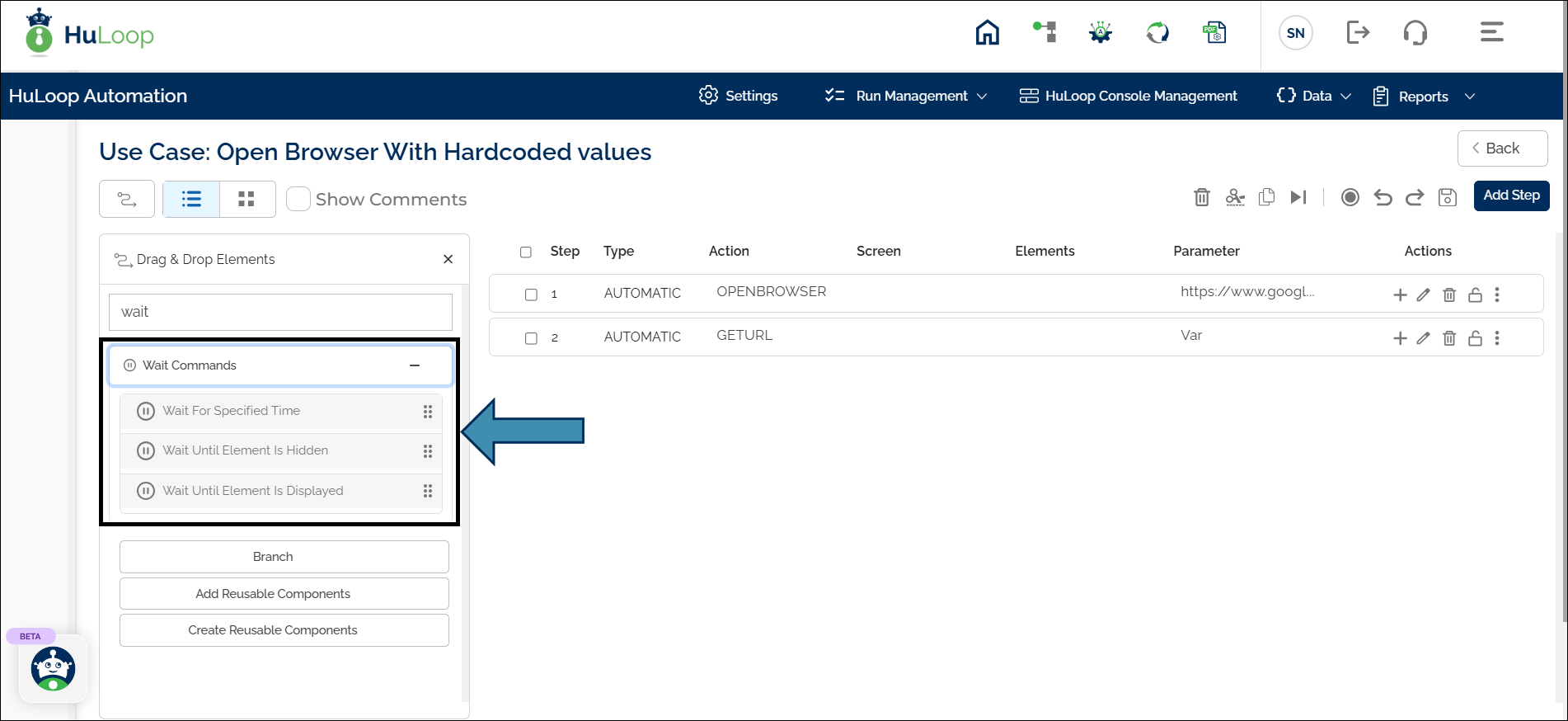This screenshot has height=721, width=1568.
Task: Click the Add Step button
Action: [x=1511, y=196]
